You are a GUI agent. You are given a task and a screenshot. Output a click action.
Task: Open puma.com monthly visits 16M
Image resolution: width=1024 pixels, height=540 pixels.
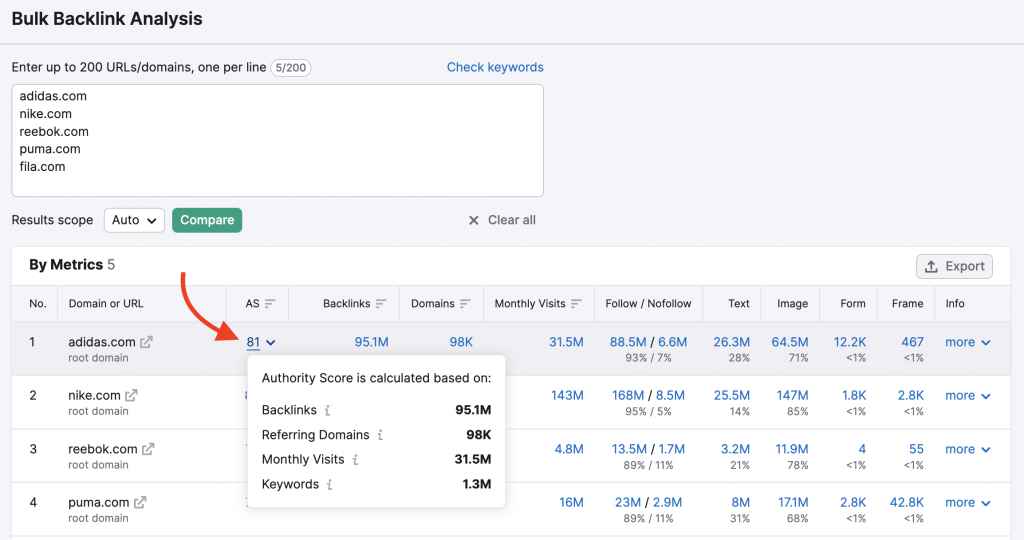tap(571, 503)
